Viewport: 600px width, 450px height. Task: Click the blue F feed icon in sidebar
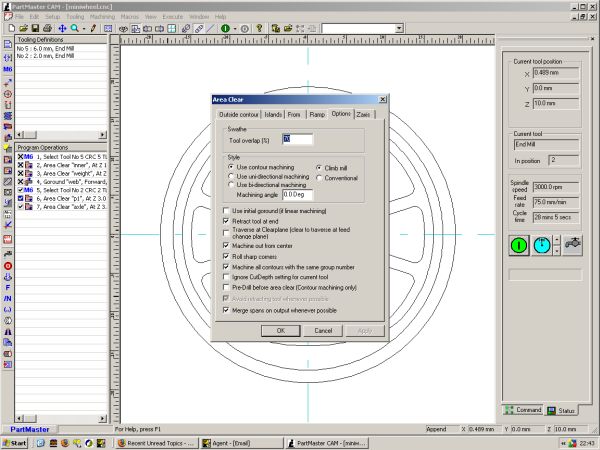point(8,287)
